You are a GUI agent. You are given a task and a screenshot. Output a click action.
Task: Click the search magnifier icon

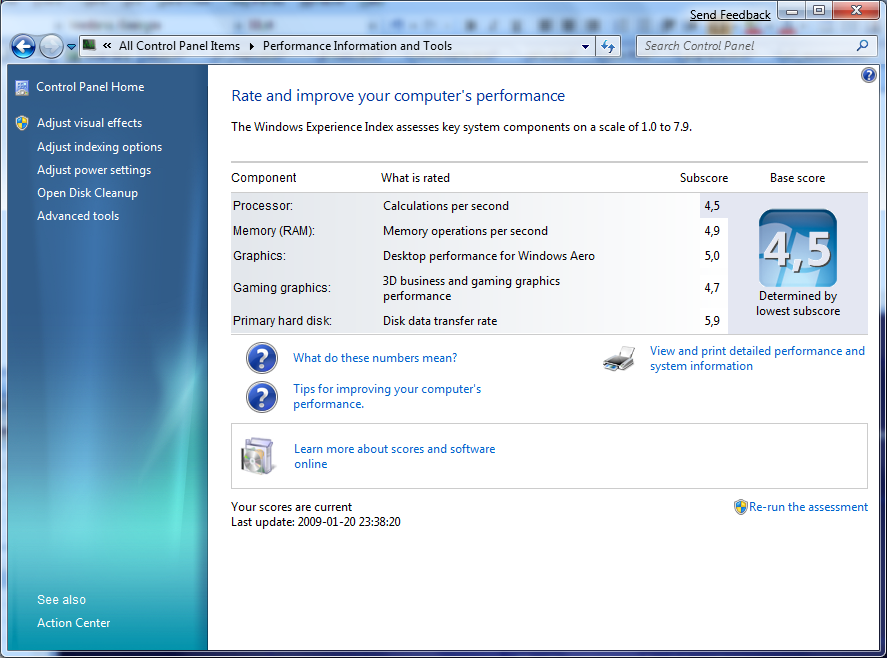click(862, 45)
